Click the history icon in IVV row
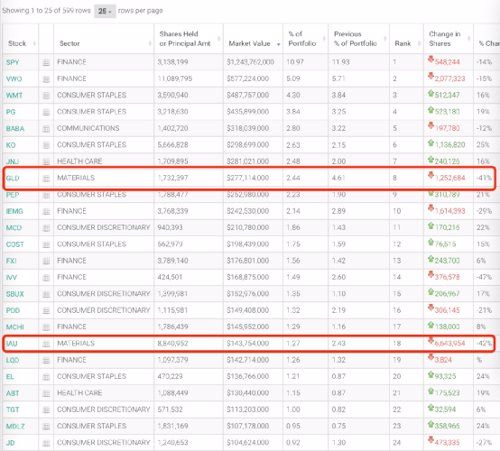 pyautogui.click(x=46, y=278)
